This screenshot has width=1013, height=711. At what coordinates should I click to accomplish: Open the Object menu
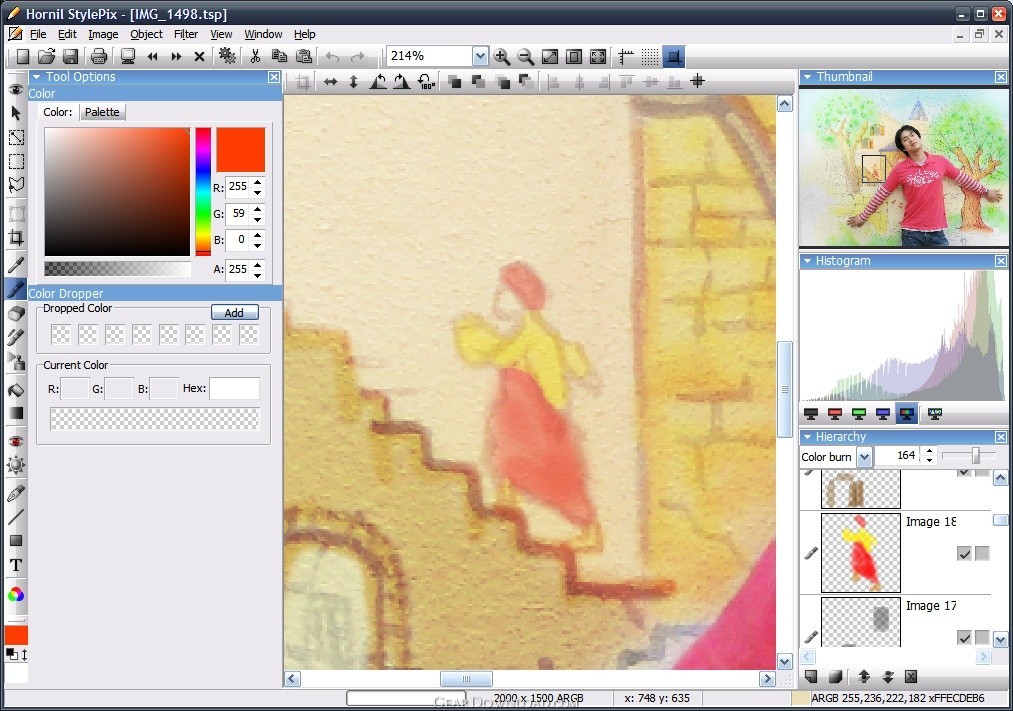(146, 34)
